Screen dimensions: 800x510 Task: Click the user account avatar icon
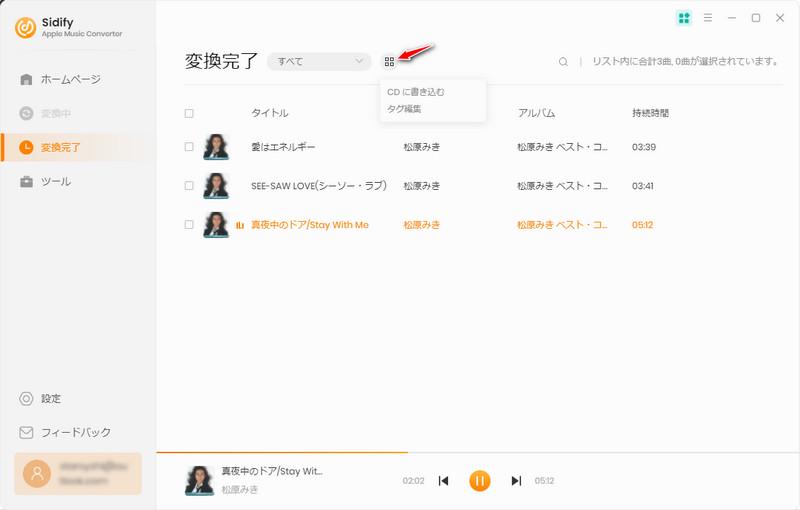coord(37,473)
